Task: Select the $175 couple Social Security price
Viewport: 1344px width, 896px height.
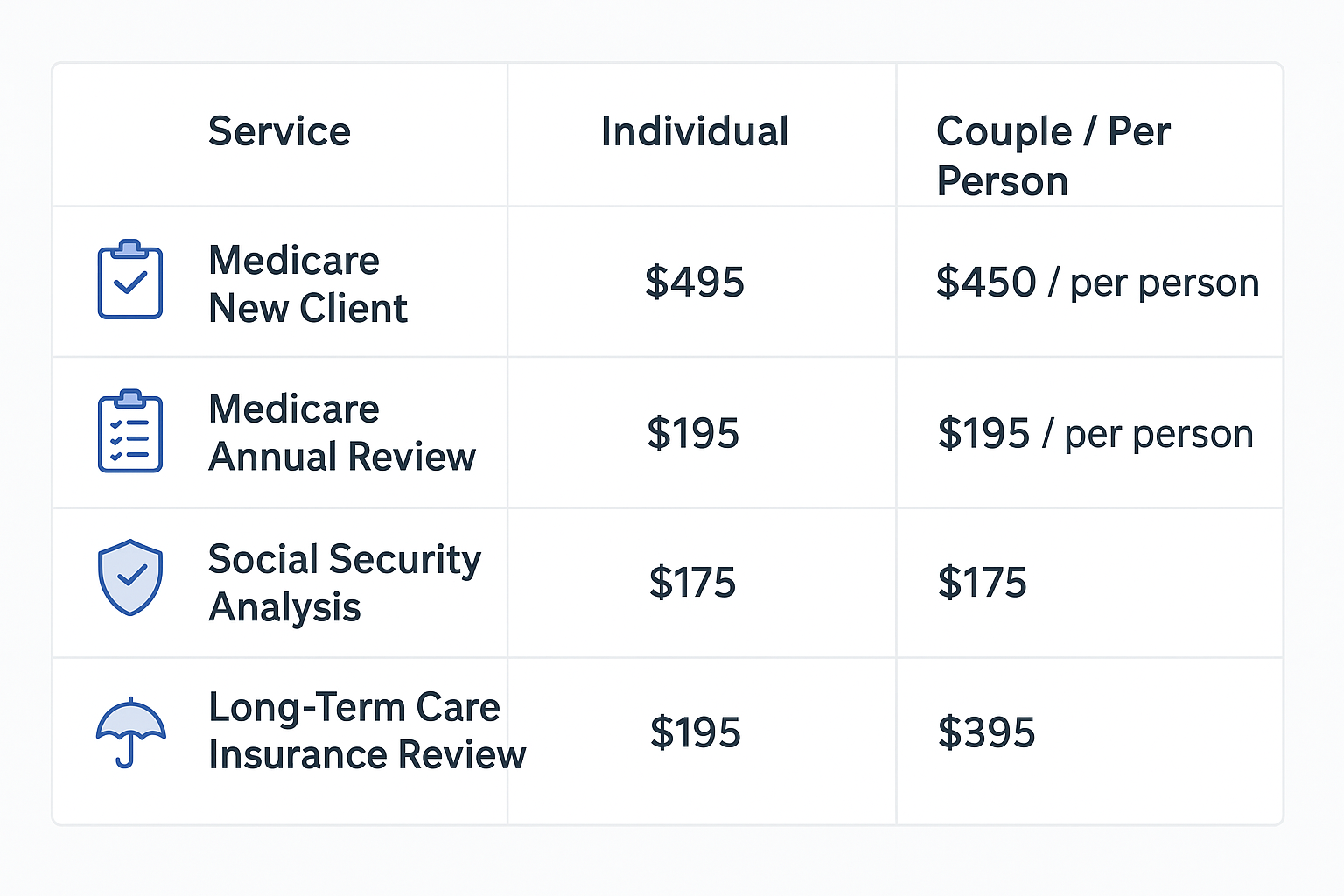Action: (x=982, y=583)
